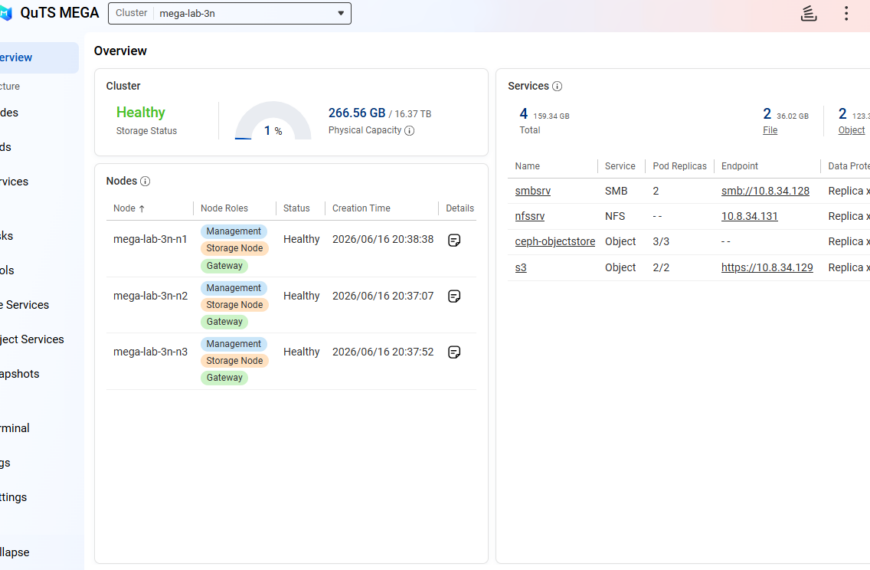Click the Management tag of mega-lab-3n-n1
The image size is (870, 570).
(x=234, y=231)
